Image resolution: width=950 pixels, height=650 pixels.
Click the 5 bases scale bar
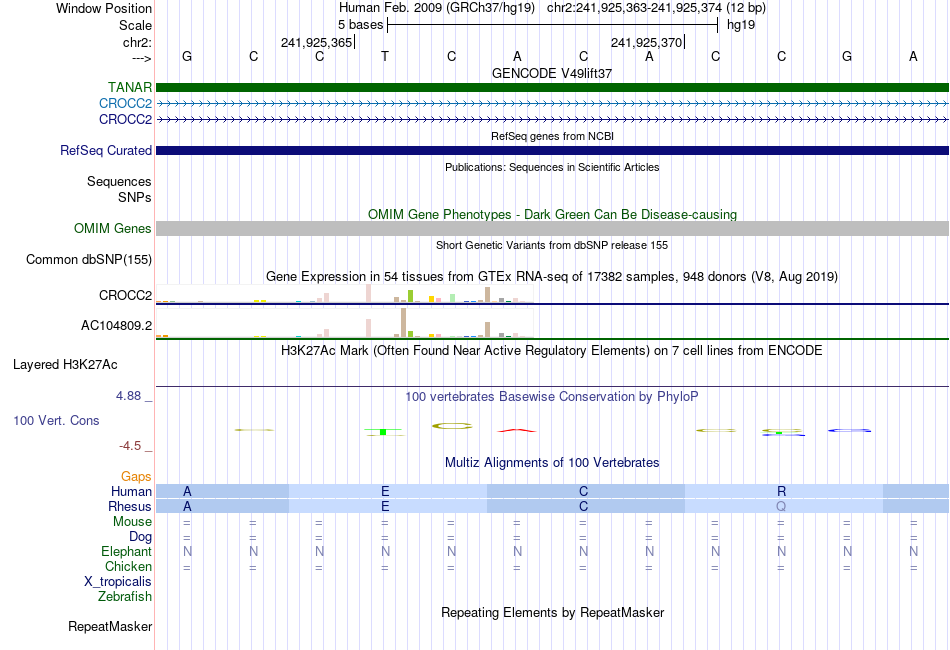[x=553, y=25]
